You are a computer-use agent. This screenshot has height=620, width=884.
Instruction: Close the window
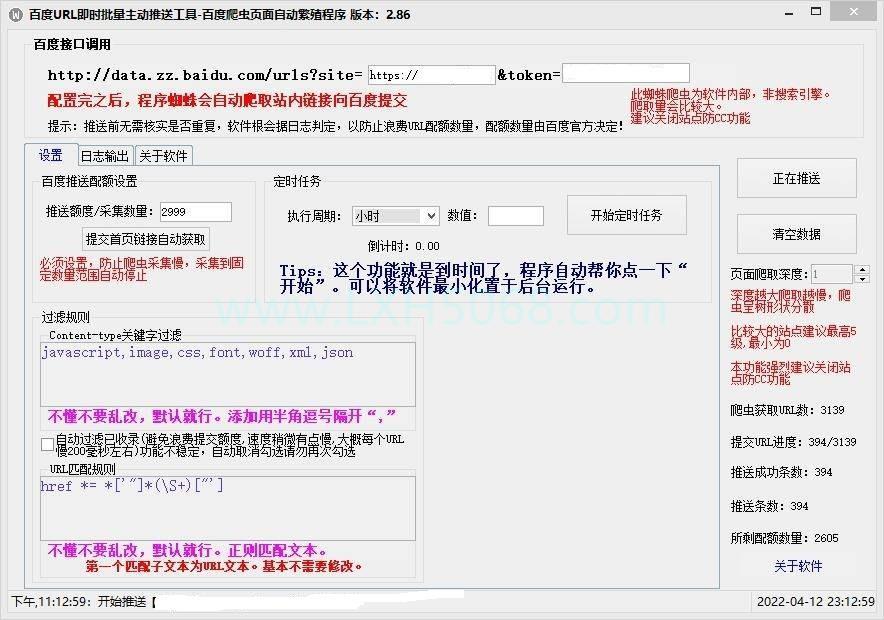854,12
